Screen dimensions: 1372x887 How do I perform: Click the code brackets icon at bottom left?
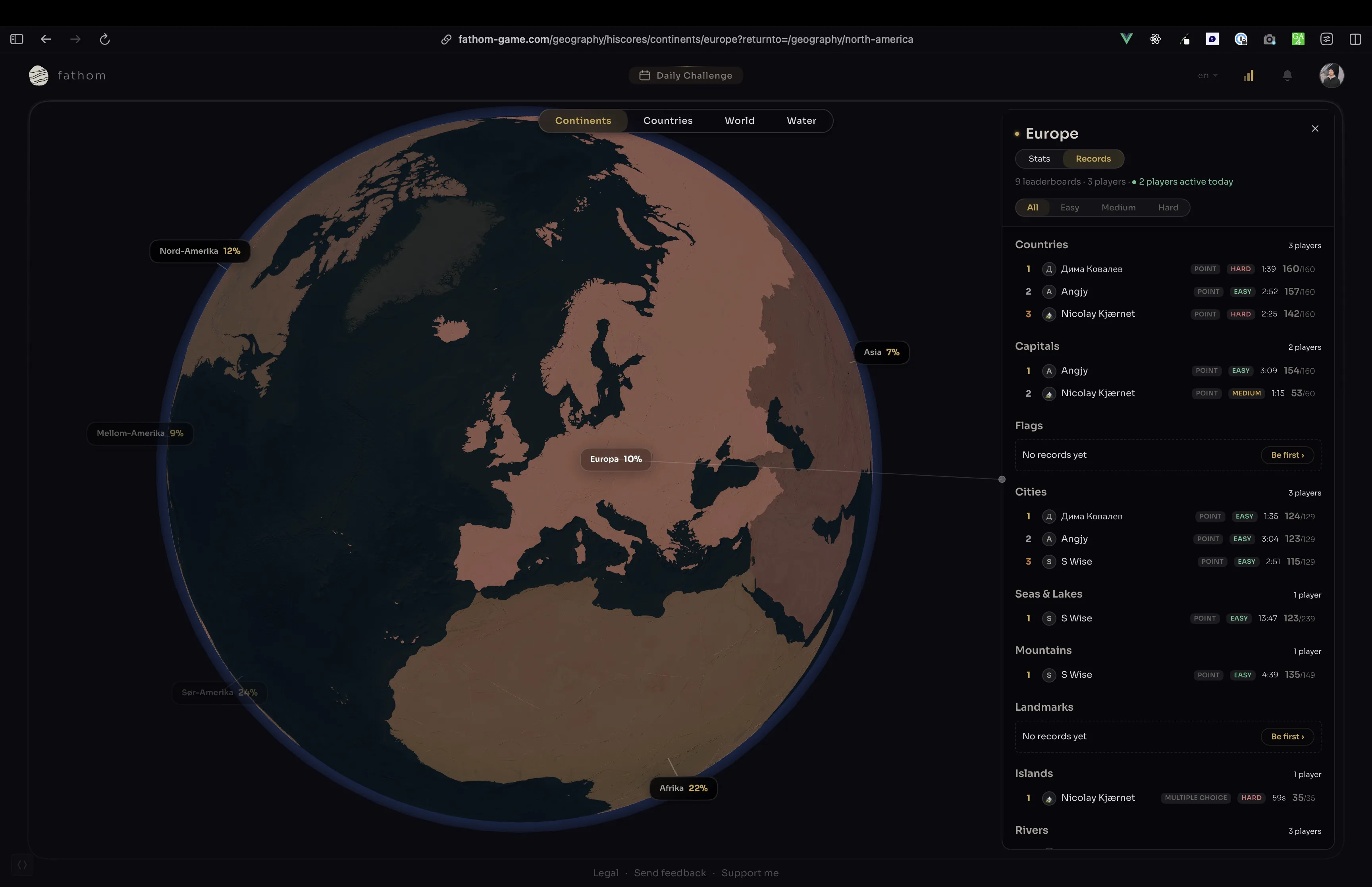pos(23,864)
